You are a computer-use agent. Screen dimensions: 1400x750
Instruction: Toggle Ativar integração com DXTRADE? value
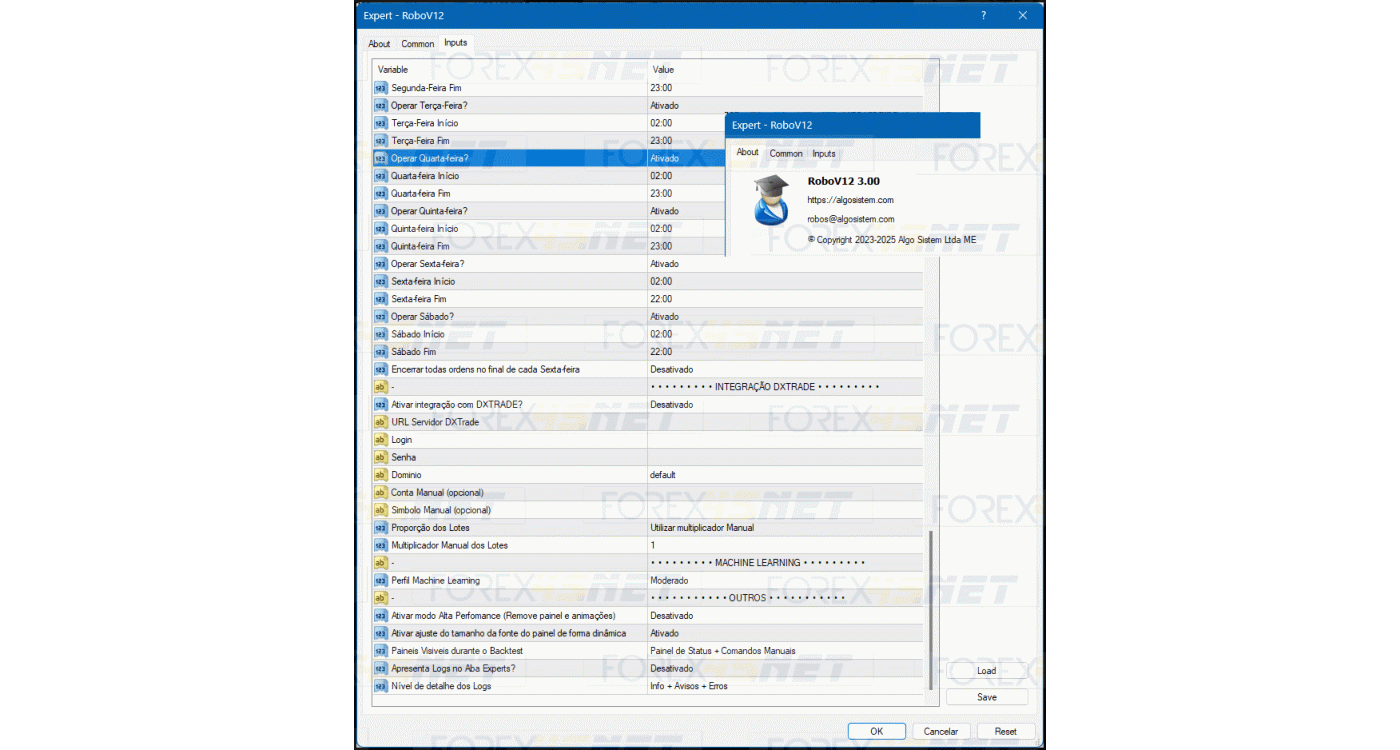coord(784,405)
